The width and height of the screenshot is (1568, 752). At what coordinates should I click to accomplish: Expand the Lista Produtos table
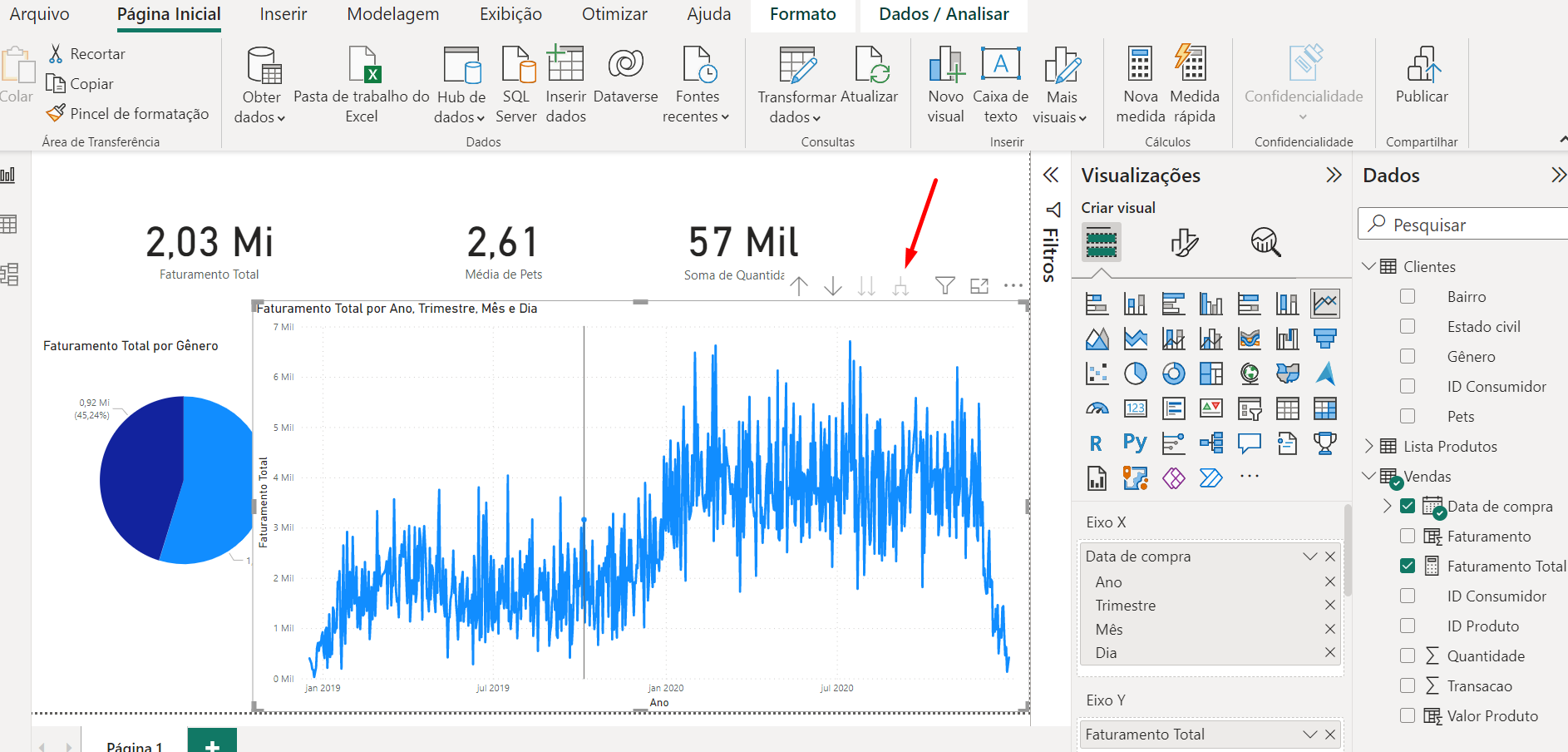[1368, 446]
